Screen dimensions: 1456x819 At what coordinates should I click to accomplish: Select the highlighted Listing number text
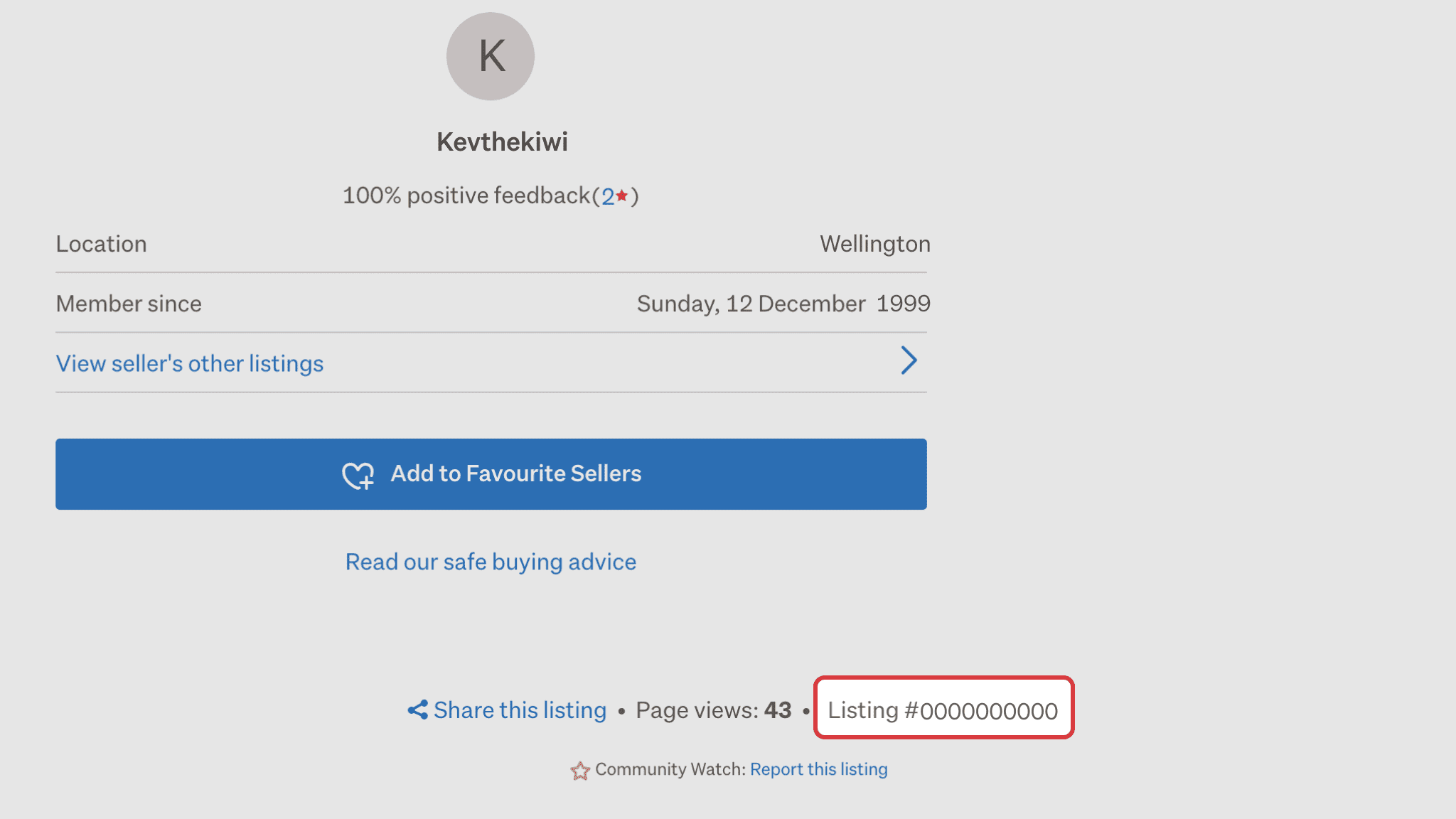943,710
